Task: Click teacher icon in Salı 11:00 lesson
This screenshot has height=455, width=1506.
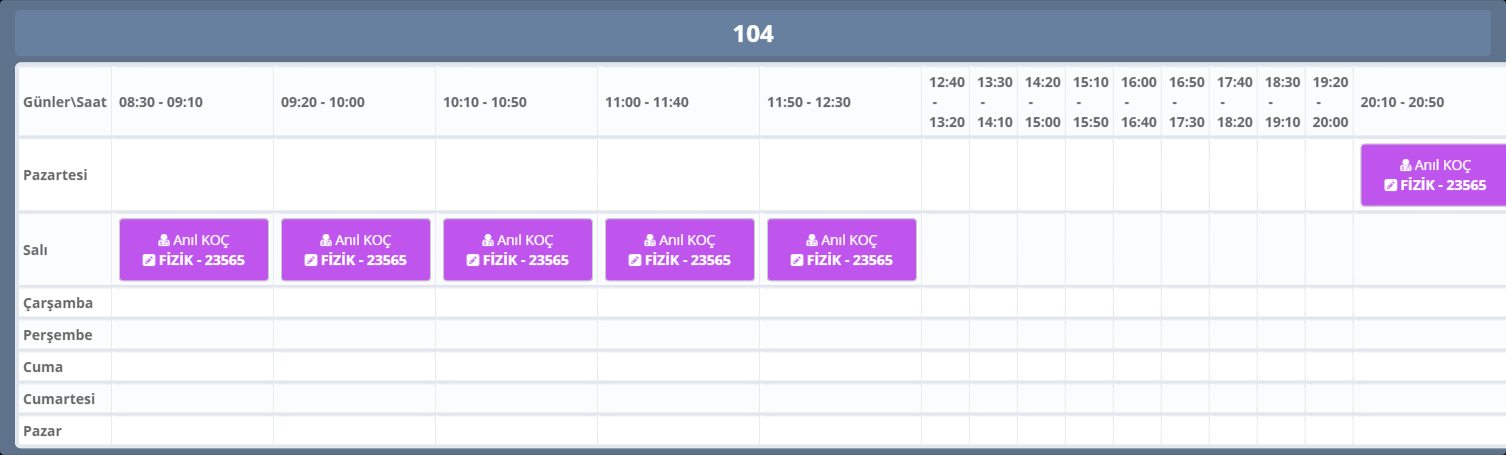Action: pyautogui.click(x=651, y=240)
